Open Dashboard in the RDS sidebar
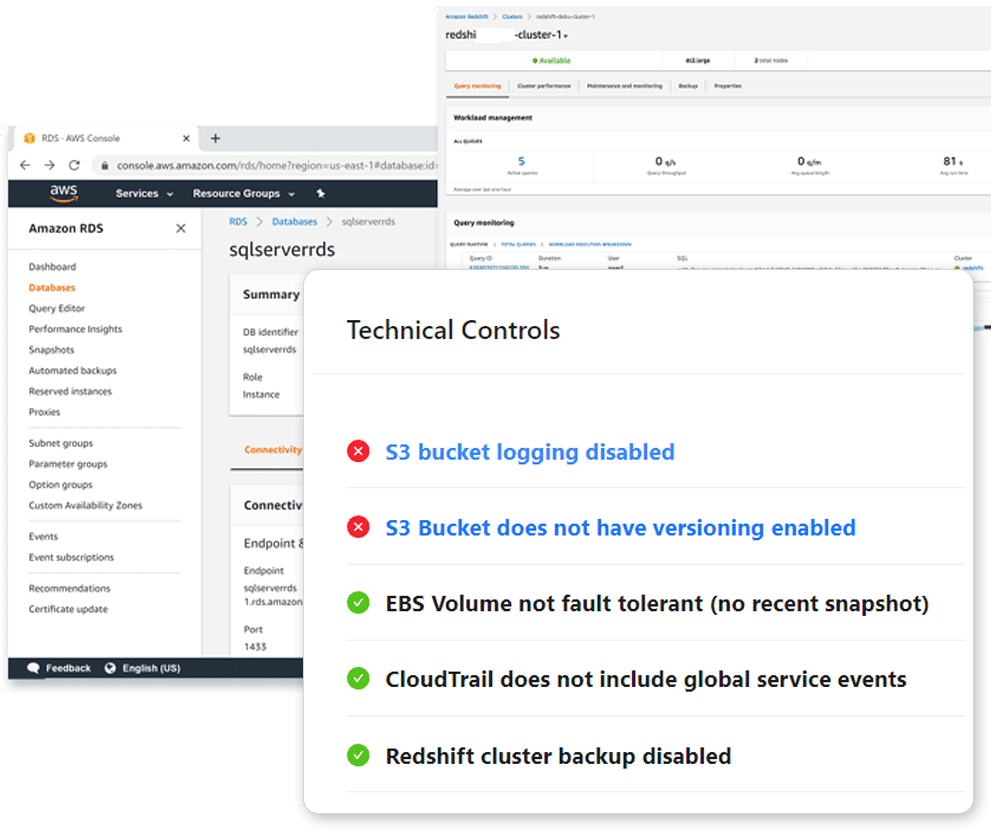This screenshot has width=991, height=837. [52, 267]
